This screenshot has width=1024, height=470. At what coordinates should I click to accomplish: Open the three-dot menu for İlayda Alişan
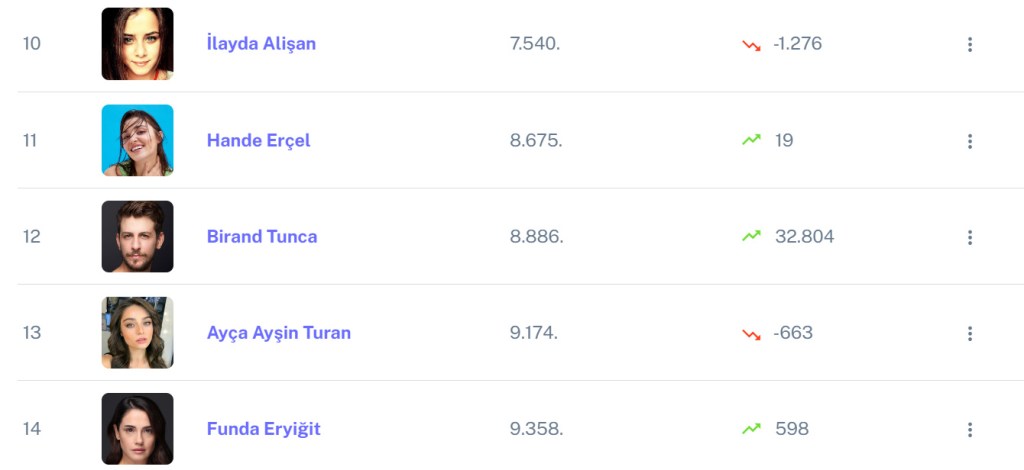[969, 45]
